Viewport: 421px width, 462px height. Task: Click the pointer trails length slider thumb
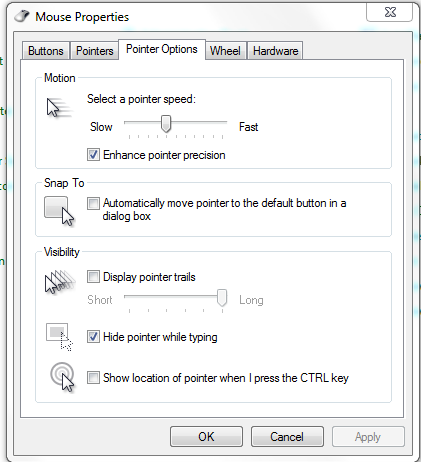click(222, 298)
